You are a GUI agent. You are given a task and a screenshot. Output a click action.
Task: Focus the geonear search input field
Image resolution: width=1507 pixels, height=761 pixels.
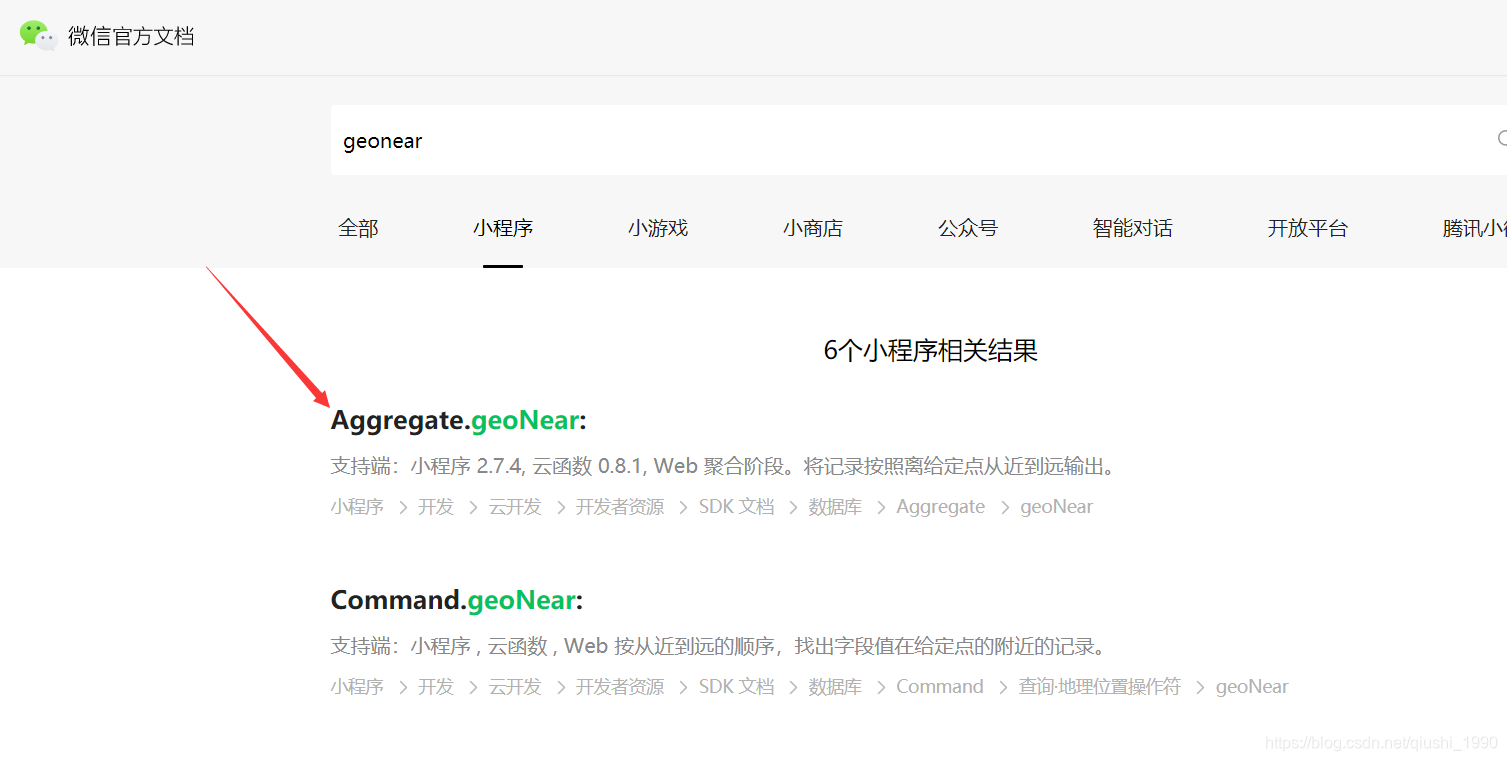(918, 140)
